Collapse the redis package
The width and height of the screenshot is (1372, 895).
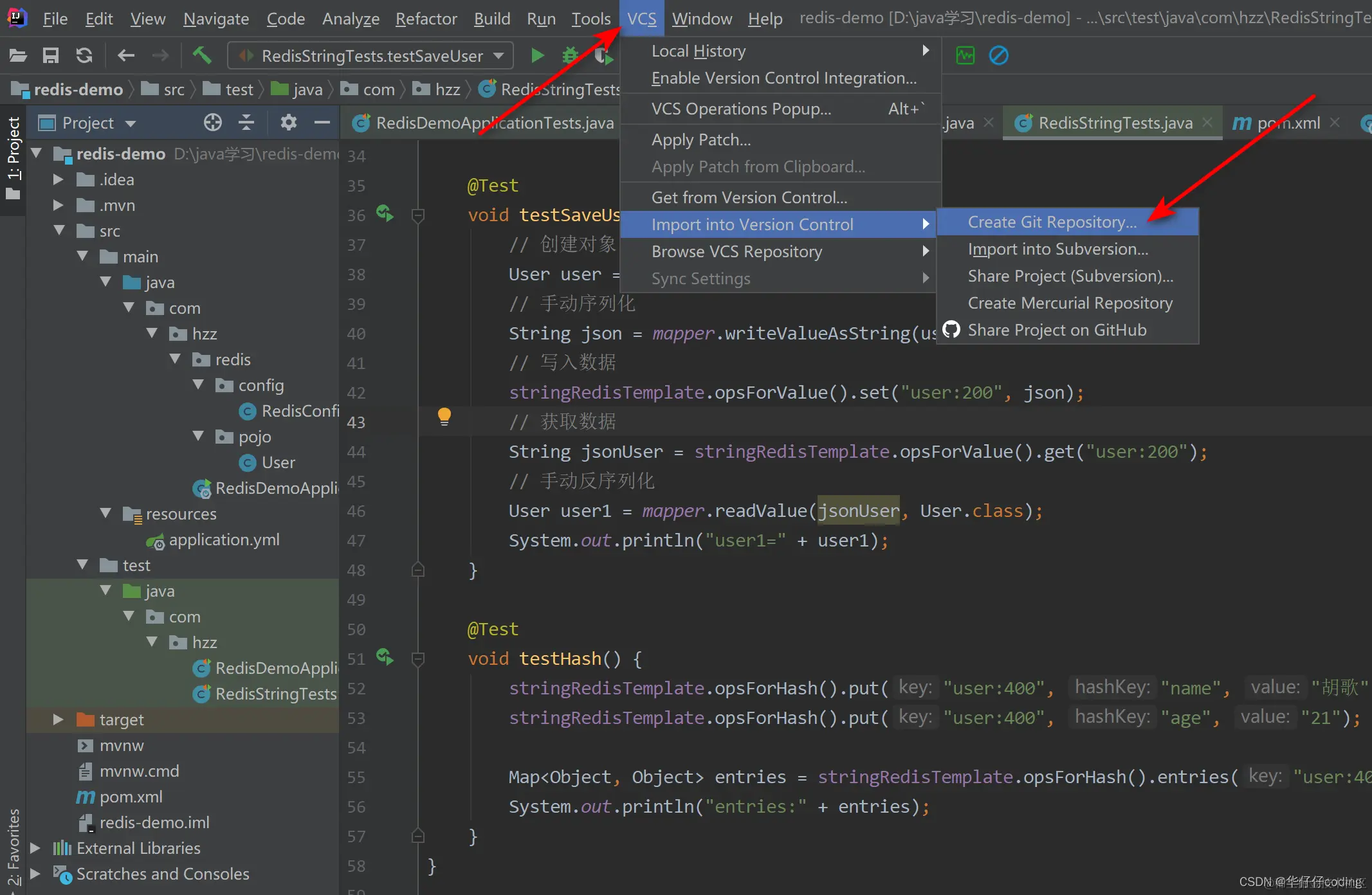click(x=175, y=359)
